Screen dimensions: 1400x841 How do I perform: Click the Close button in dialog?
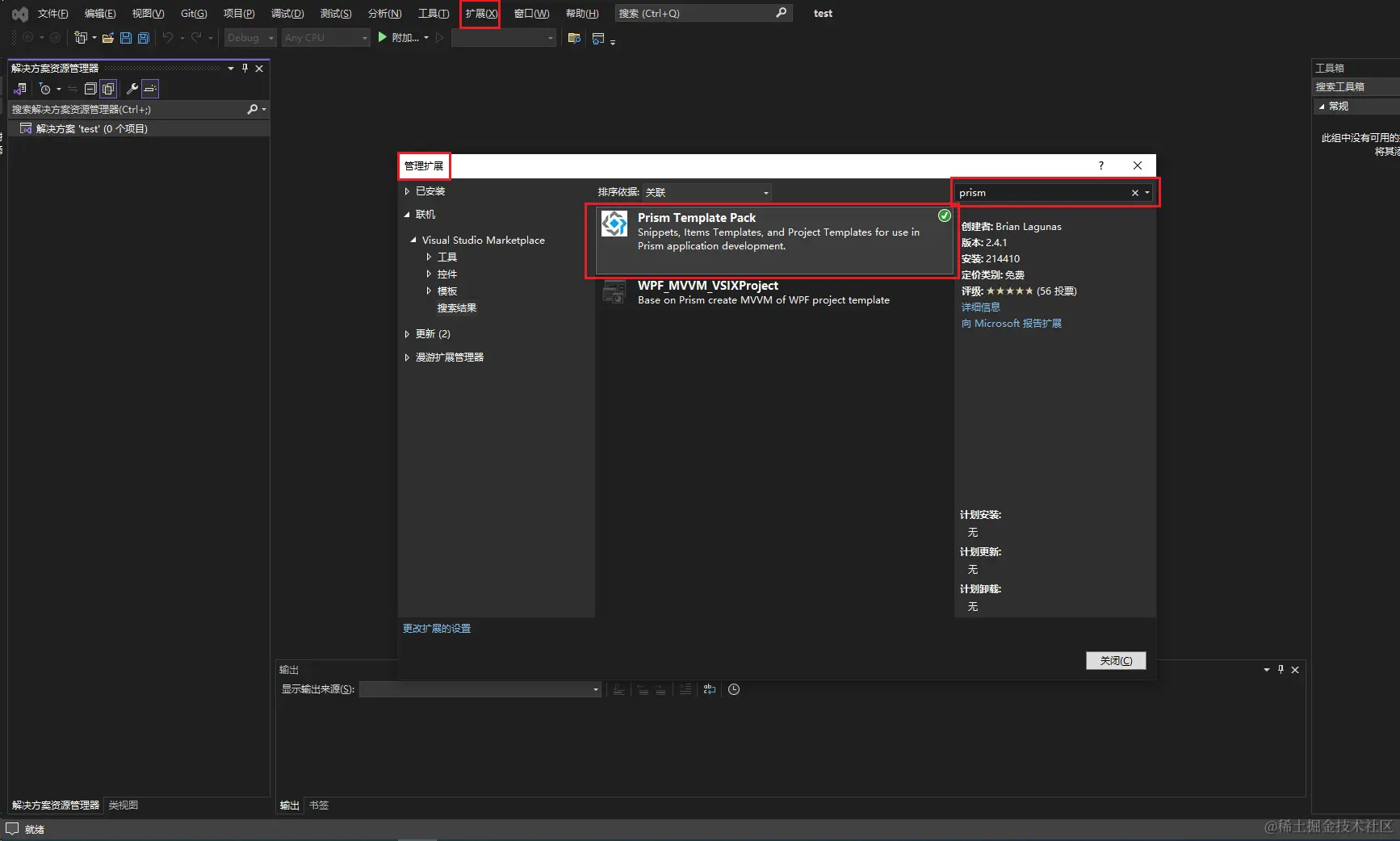click(x=1116, y=660)
